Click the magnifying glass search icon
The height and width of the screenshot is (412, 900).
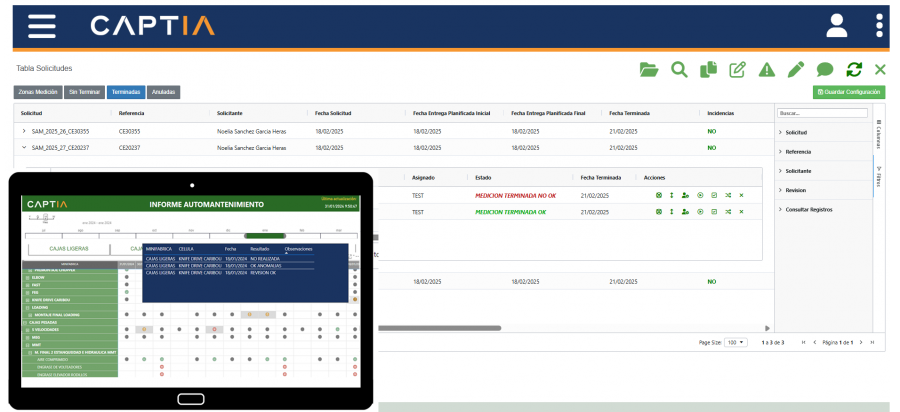[x=679, y=70]
